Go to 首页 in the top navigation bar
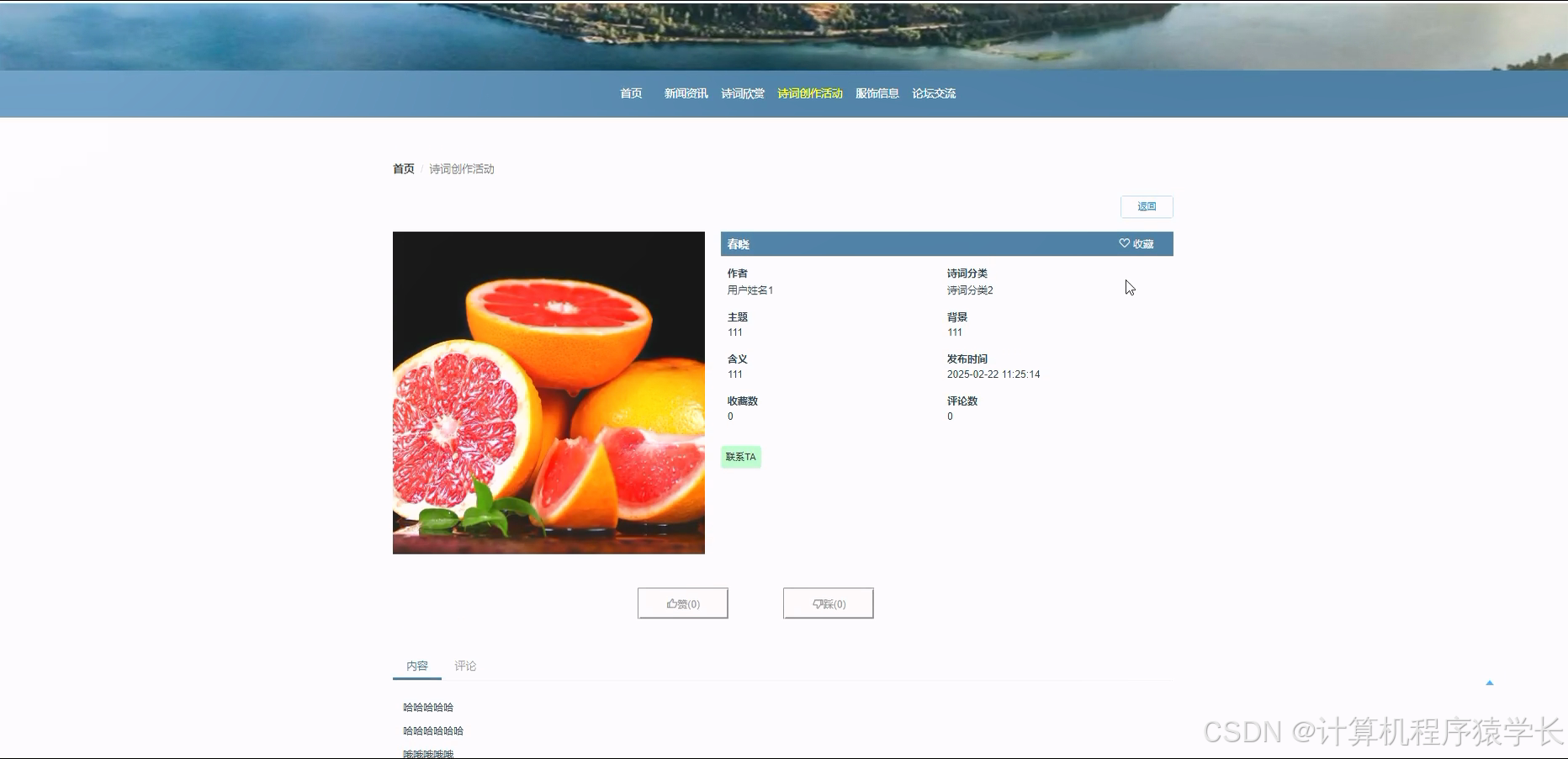The width and height of the screenshot is (1568, 759). point(630,93)
